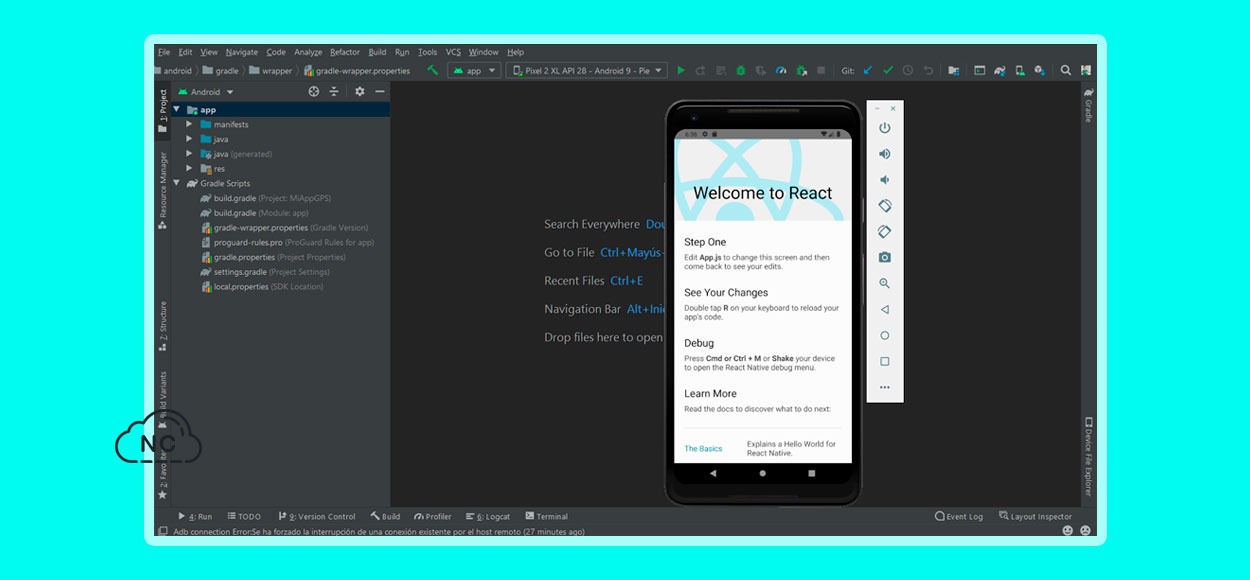Screen dimensions: 1250x580
Task: Open the Refactor menu
Action: pos(345,52)
